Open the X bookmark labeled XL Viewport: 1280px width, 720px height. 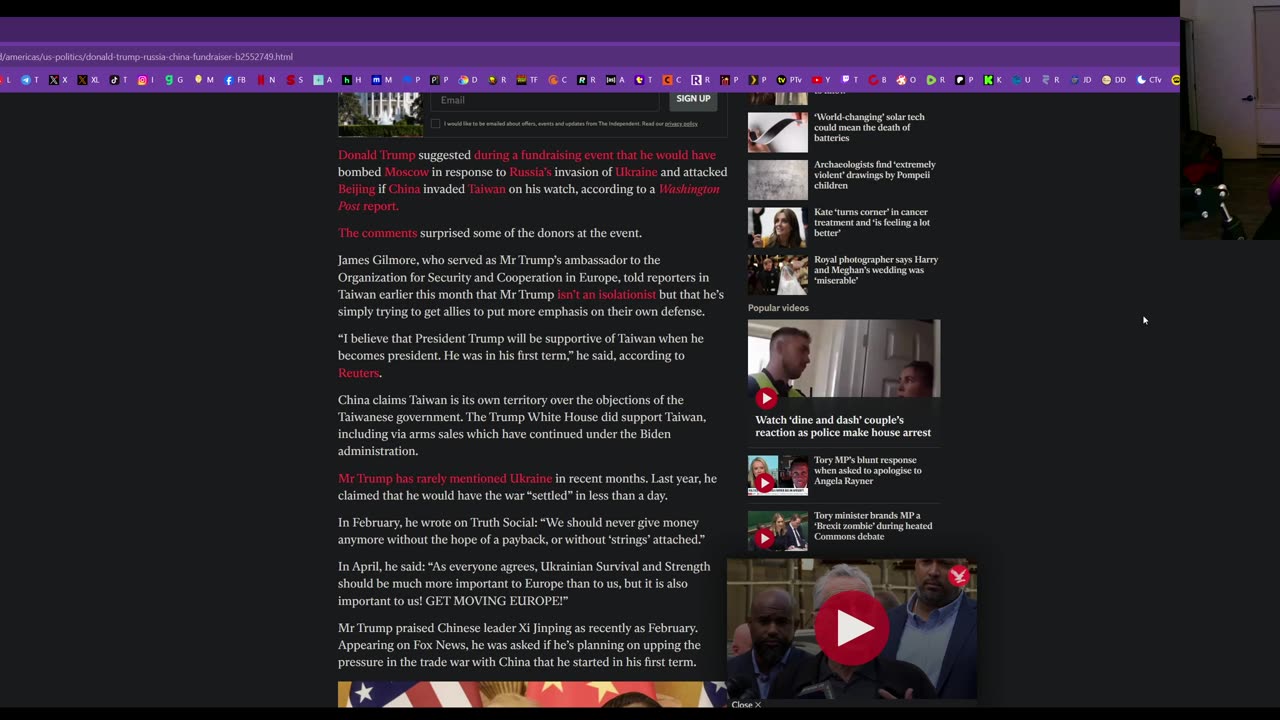tap(88, 80)
